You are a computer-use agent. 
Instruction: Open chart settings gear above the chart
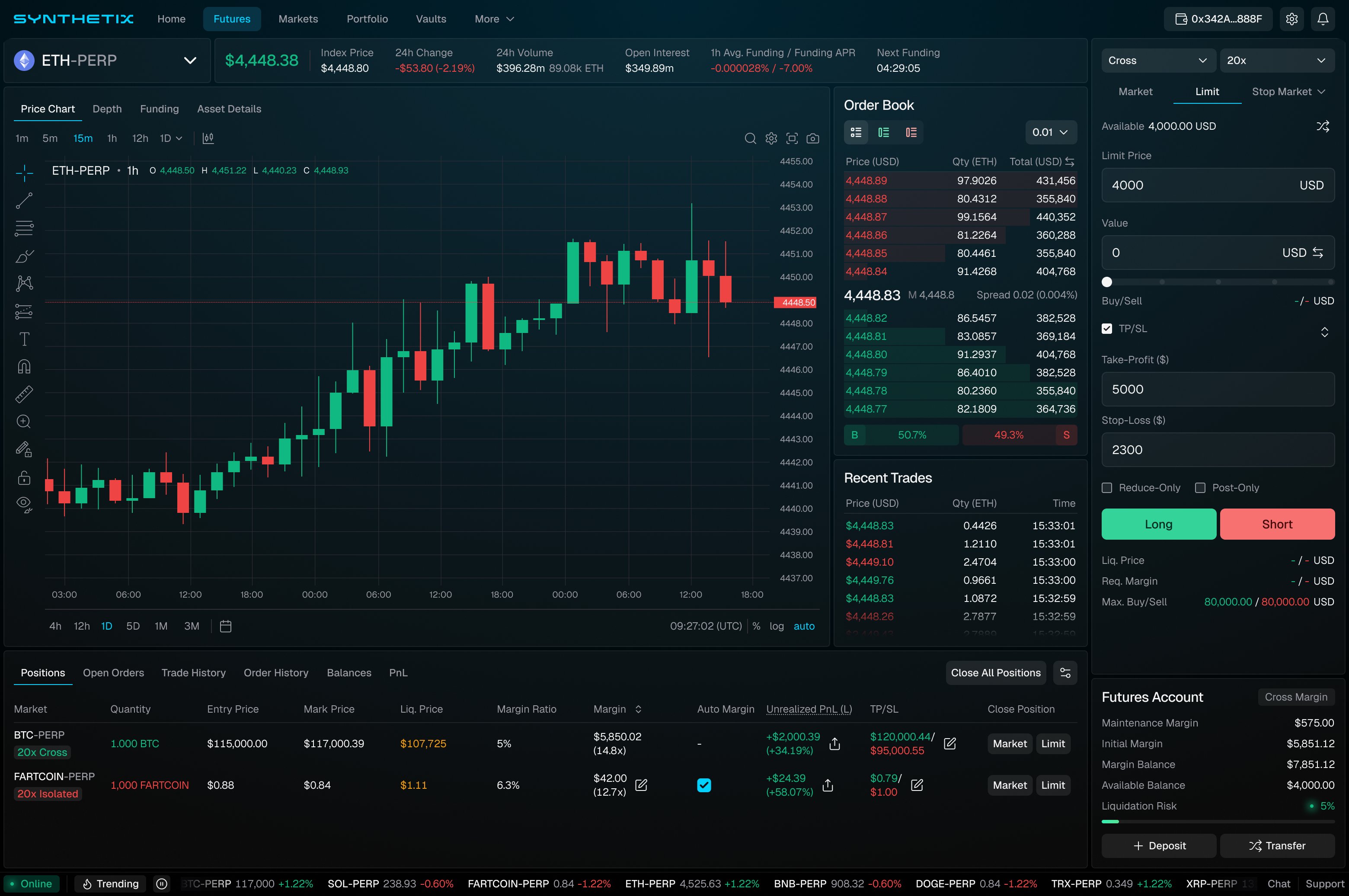[x=771, y=138]
